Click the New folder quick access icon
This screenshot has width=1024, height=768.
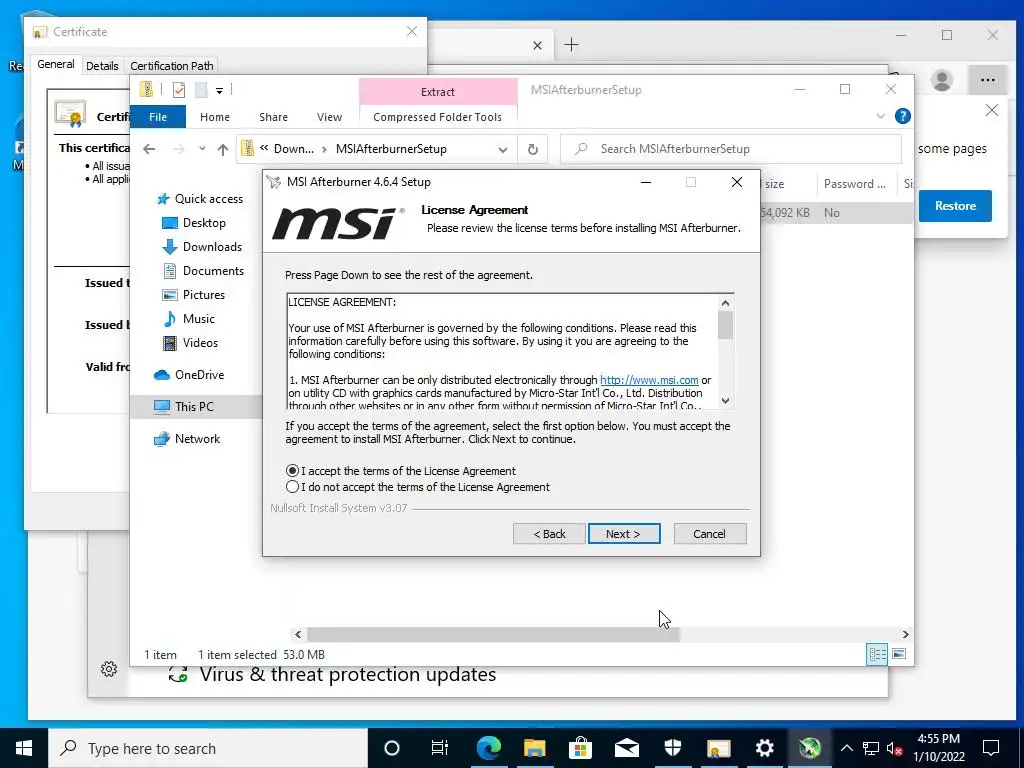201,89
